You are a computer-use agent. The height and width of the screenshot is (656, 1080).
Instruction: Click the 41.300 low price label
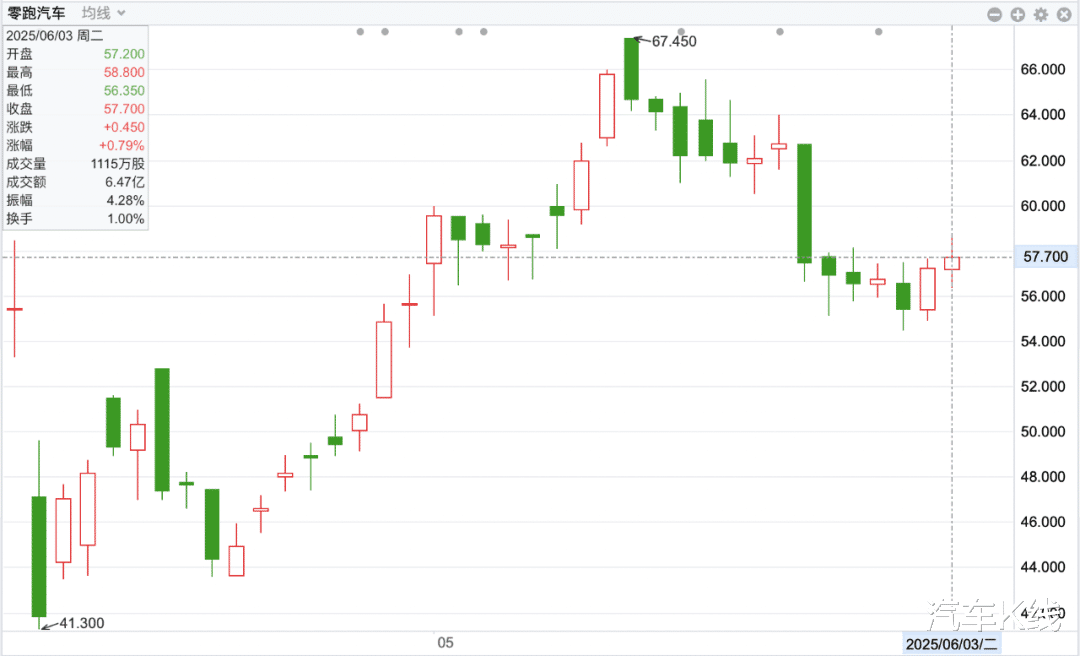81,623
